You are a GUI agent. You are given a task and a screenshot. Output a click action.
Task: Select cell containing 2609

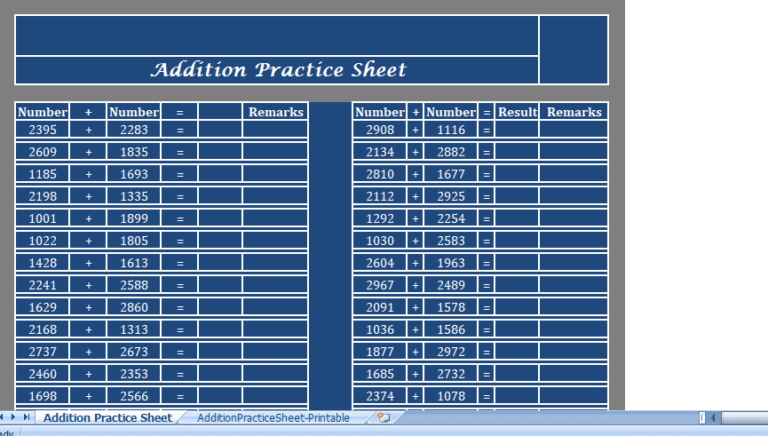pos(43,152)
